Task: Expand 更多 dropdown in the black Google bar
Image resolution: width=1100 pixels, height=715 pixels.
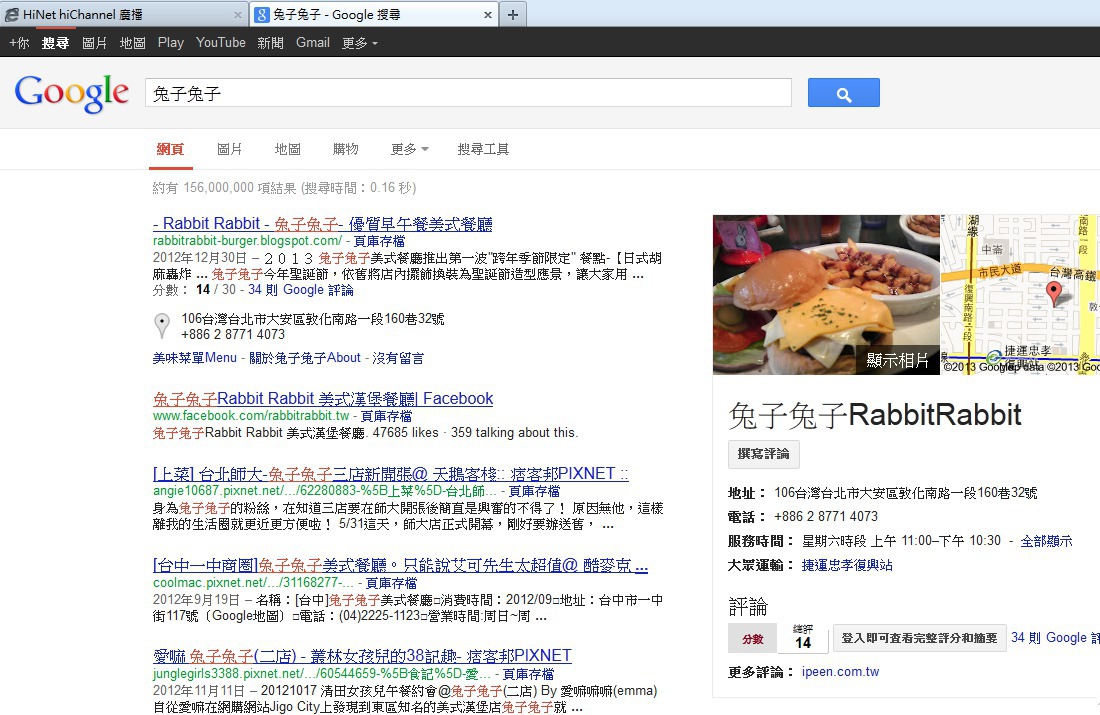Action: tap(359, 43)
